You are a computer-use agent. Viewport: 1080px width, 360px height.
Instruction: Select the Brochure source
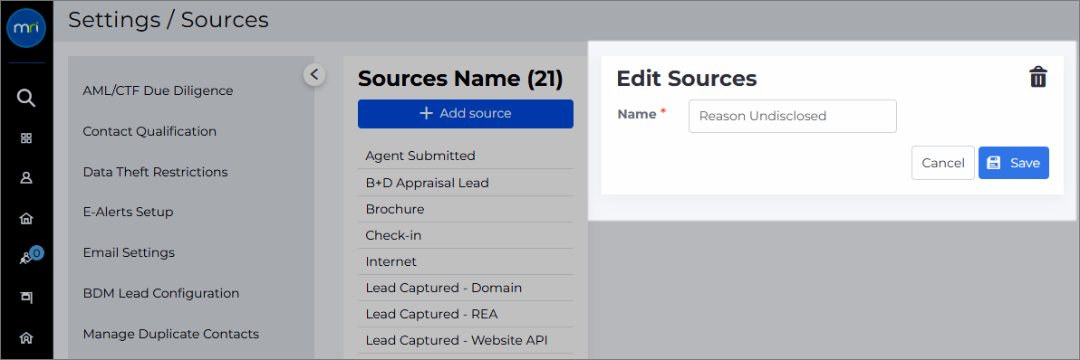pyautogui.click(x=466, y=209)
